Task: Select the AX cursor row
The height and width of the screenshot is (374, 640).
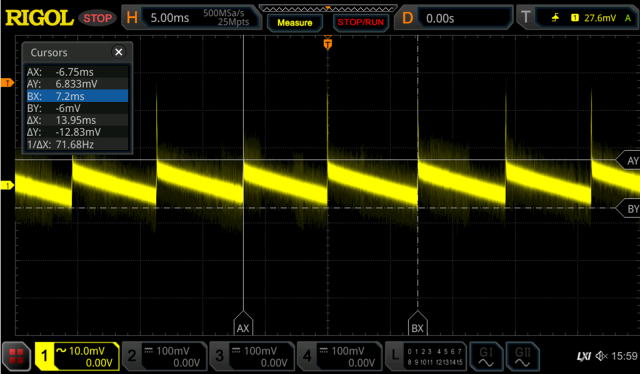Action: click(x=77, y=72)
